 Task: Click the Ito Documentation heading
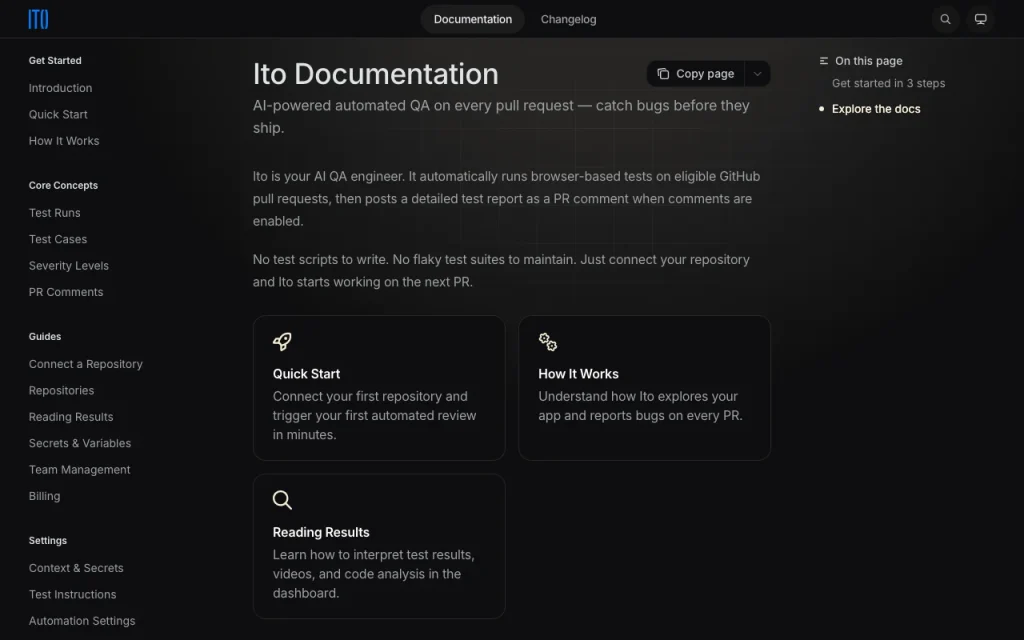point(376,74)
